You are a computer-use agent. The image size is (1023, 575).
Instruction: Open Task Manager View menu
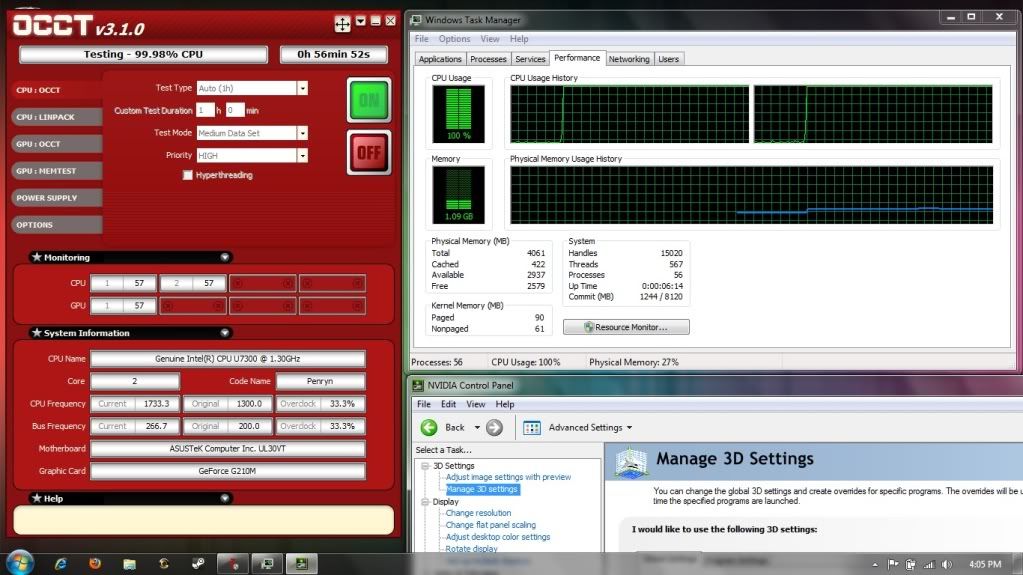point(489,39)
